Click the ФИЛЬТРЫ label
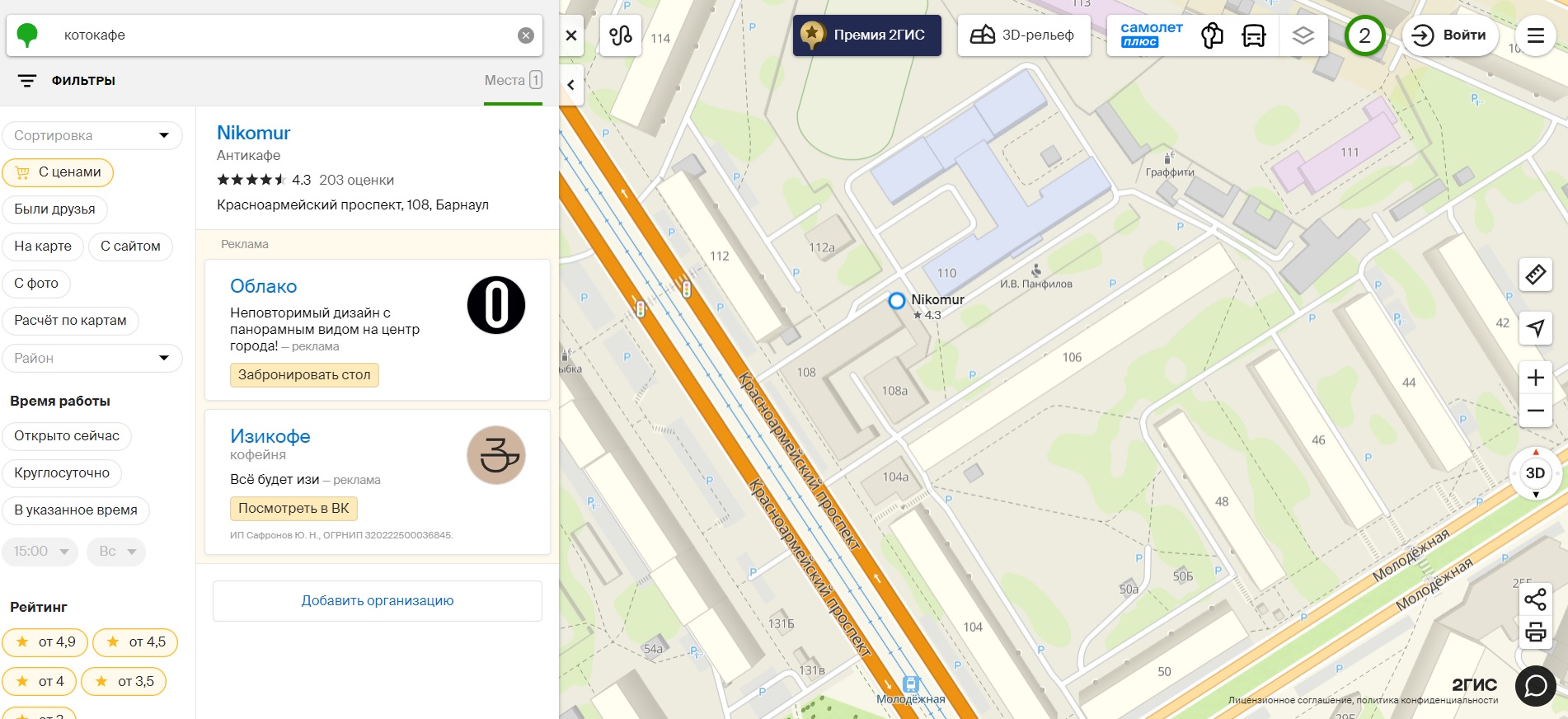Image resolution: width=1568 pixels, height=719 pixels. pos(83,81)
